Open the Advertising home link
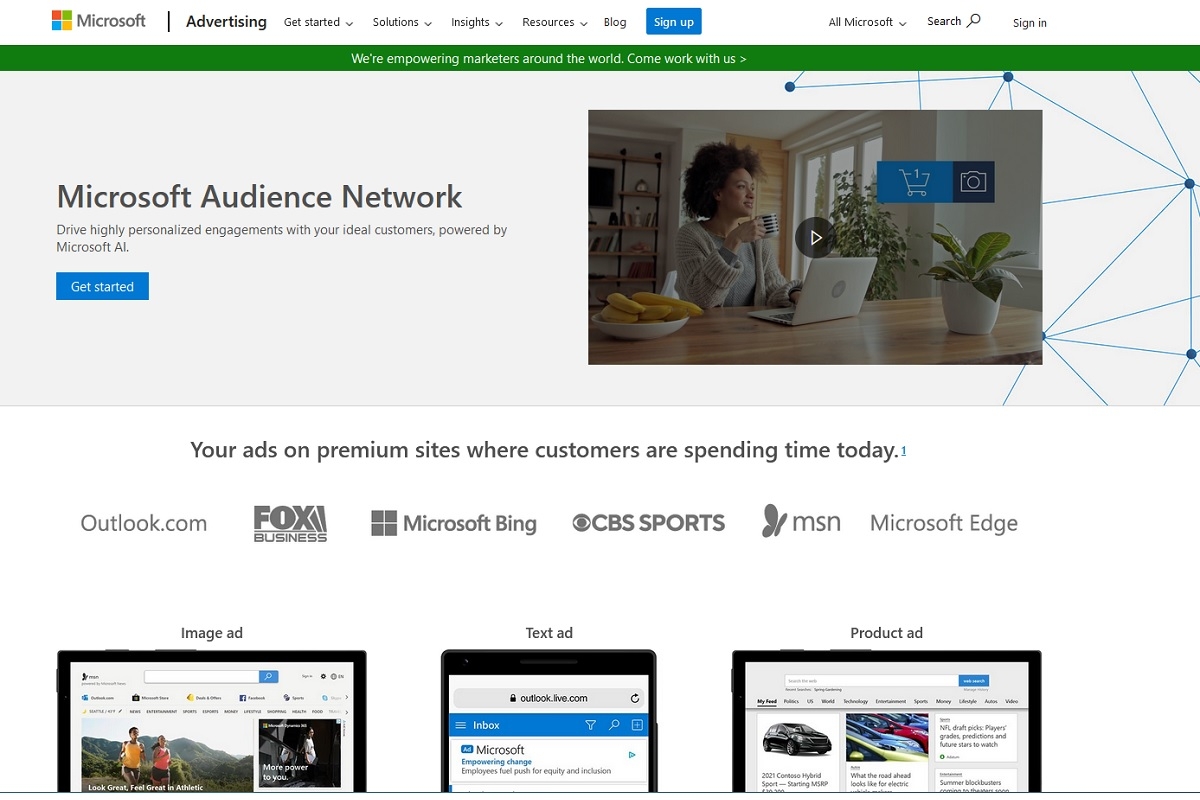This screenshot has height=800, width=1200. [x=226, y=21]
